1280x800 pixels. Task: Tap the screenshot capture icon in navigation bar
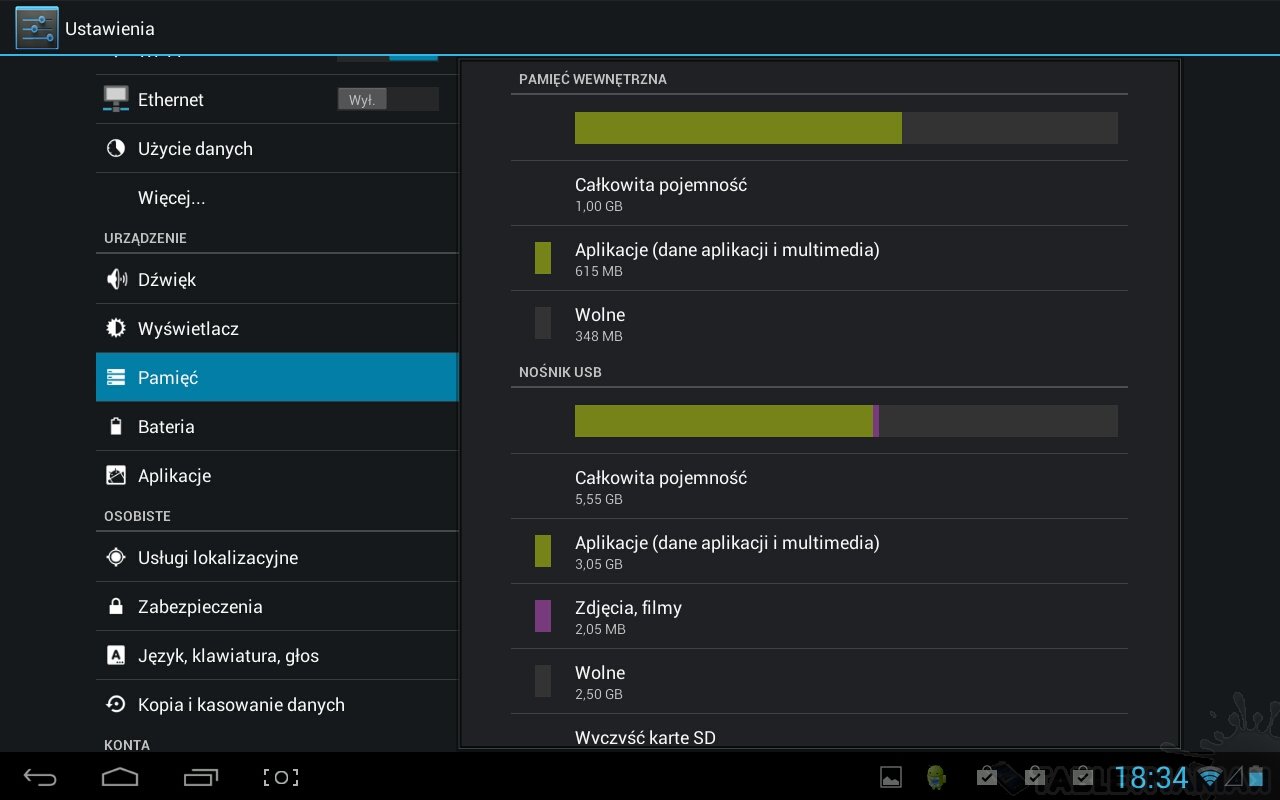[x=281, y=777]
